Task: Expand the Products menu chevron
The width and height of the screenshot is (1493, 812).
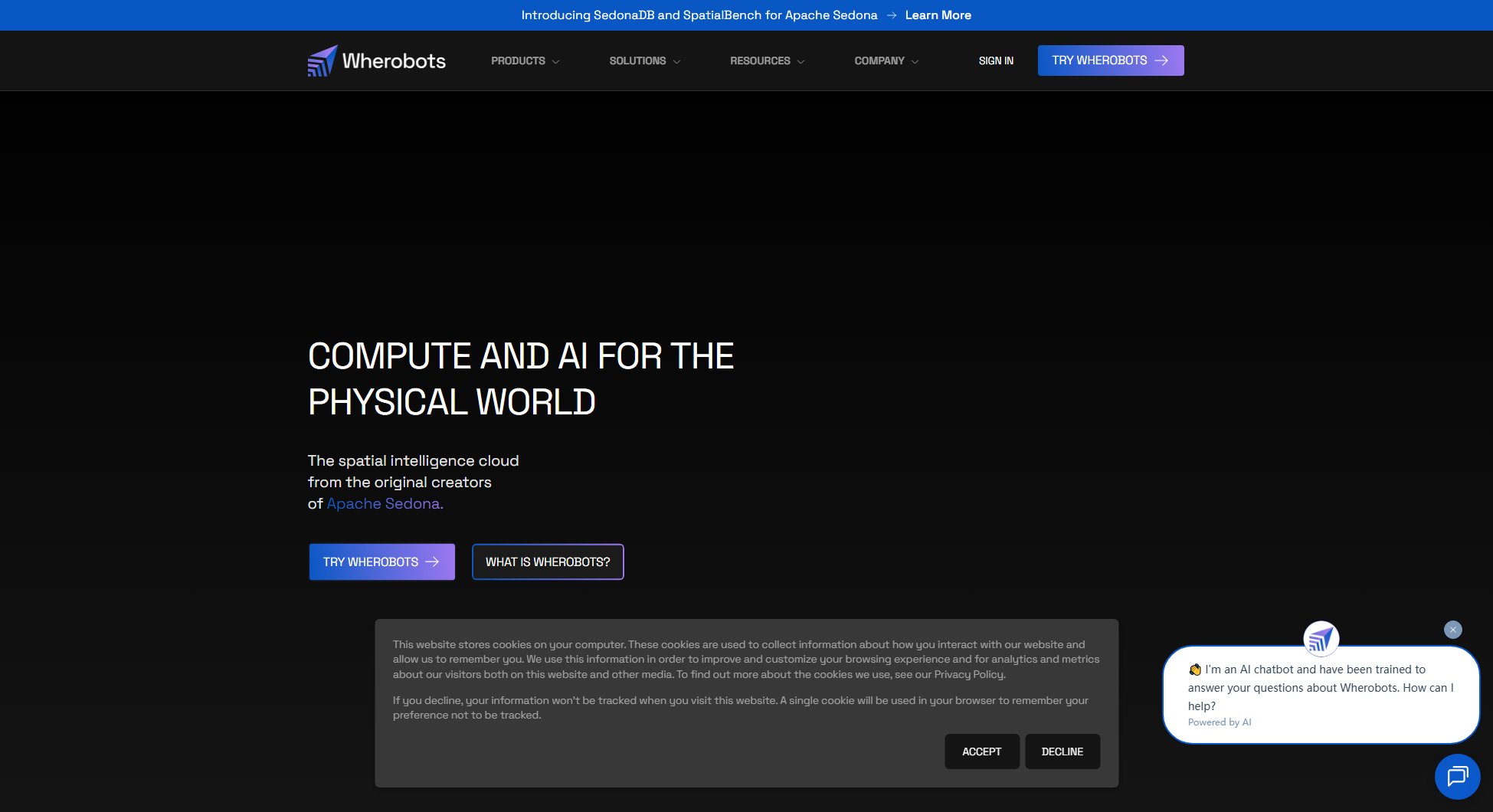Action: (x=555, y=61)
